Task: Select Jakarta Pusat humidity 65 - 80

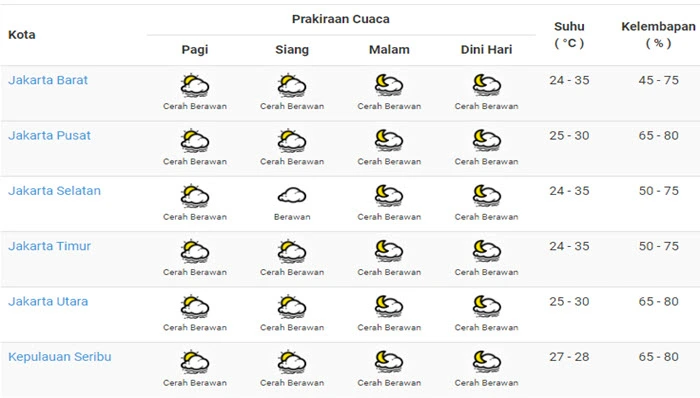Action: tap(658, 136)
